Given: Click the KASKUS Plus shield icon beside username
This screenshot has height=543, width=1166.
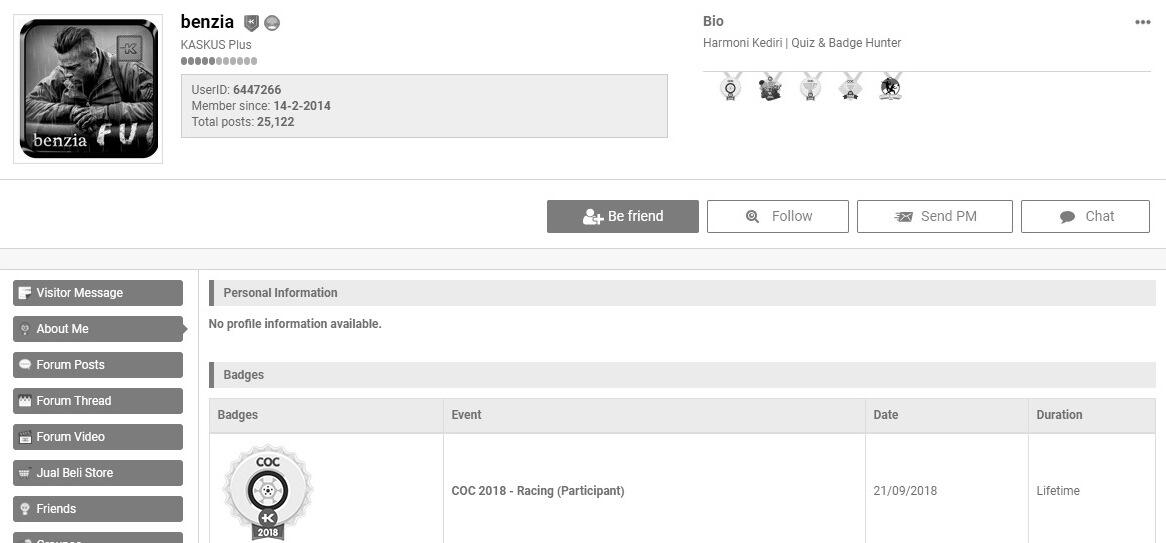Looking at the screenshot, I should [x=252, y=23].
